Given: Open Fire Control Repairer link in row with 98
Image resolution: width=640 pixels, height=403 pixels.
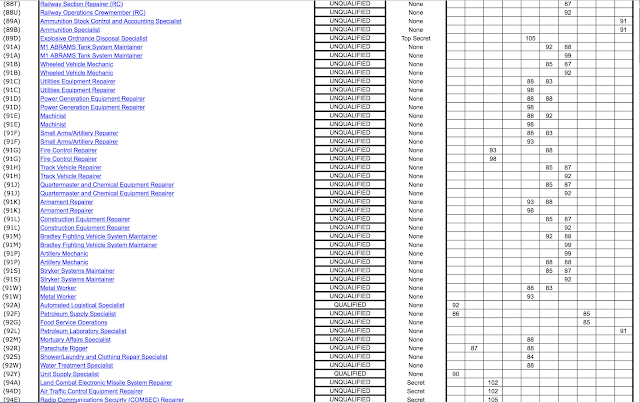Looking at the screenshot, I should click(69, 159).
